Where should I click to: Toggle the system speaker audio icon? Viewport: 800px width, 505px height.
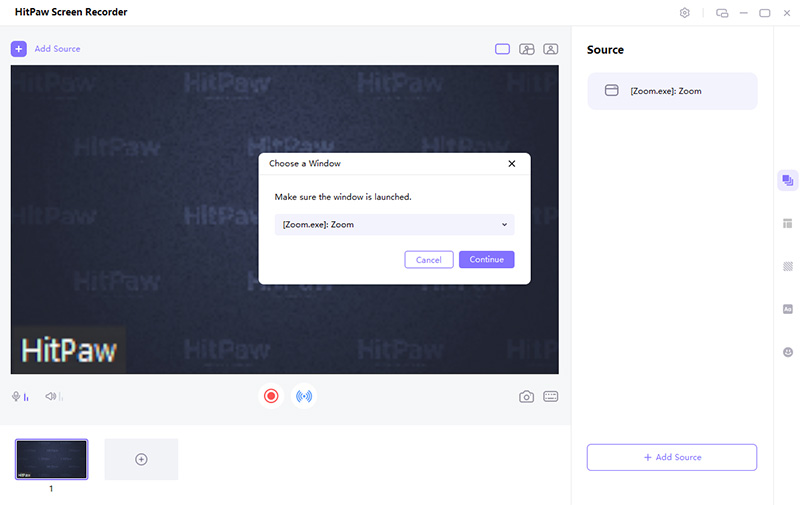(x=53, y=396)
